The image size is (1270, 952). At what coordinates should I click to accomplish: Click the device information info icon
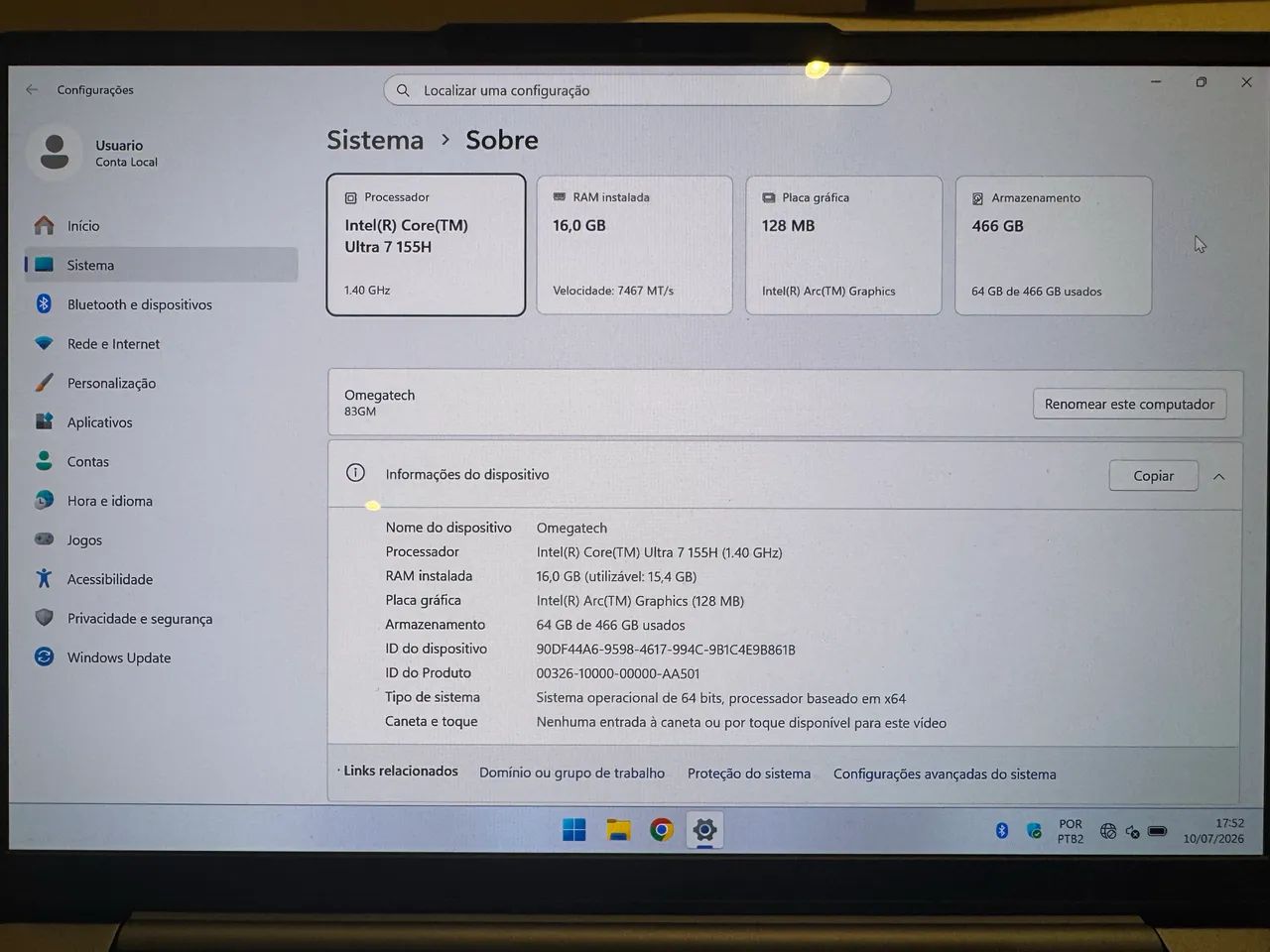point(355,473)
